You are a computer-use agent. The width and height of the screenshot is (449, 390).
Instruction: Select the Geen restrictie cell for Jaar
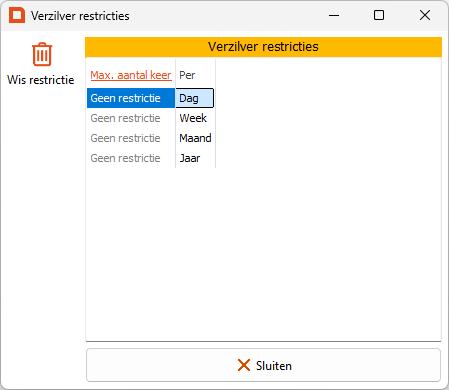(131, 158)
